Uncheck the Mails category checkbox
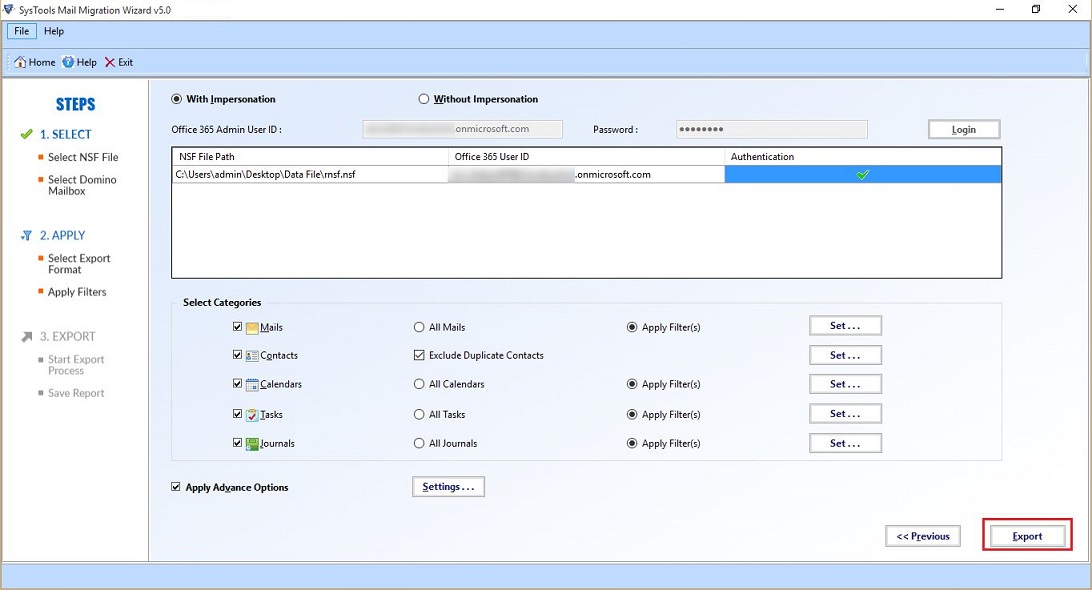 click(237, 327)
